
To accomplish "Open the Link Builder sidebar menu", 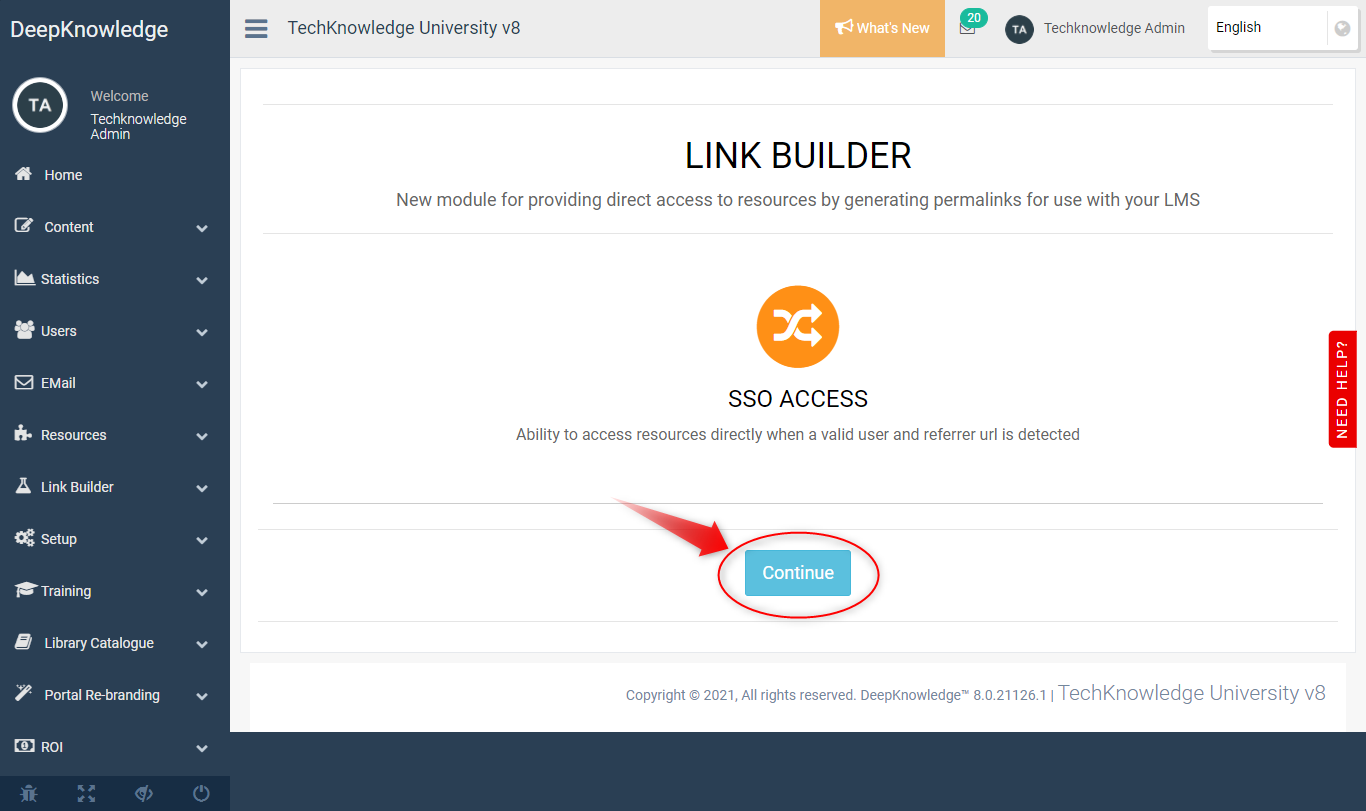I will (115, 487).
